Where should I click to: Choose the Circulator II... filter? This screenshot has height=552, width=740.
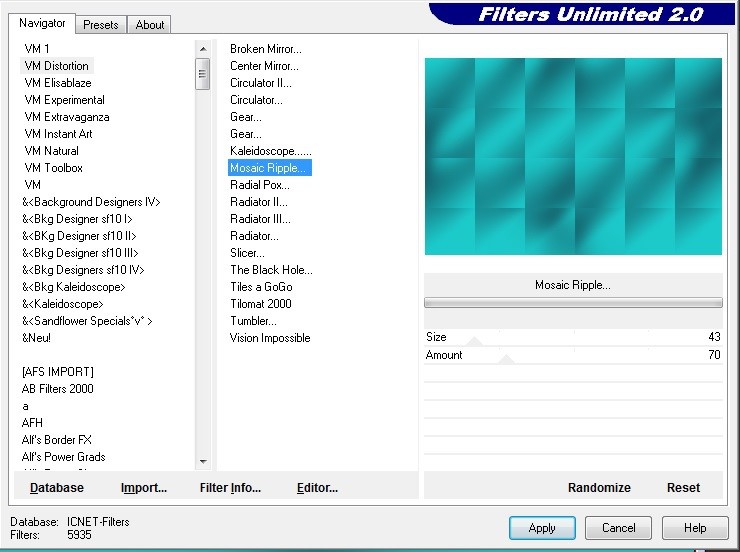(261, 83)
